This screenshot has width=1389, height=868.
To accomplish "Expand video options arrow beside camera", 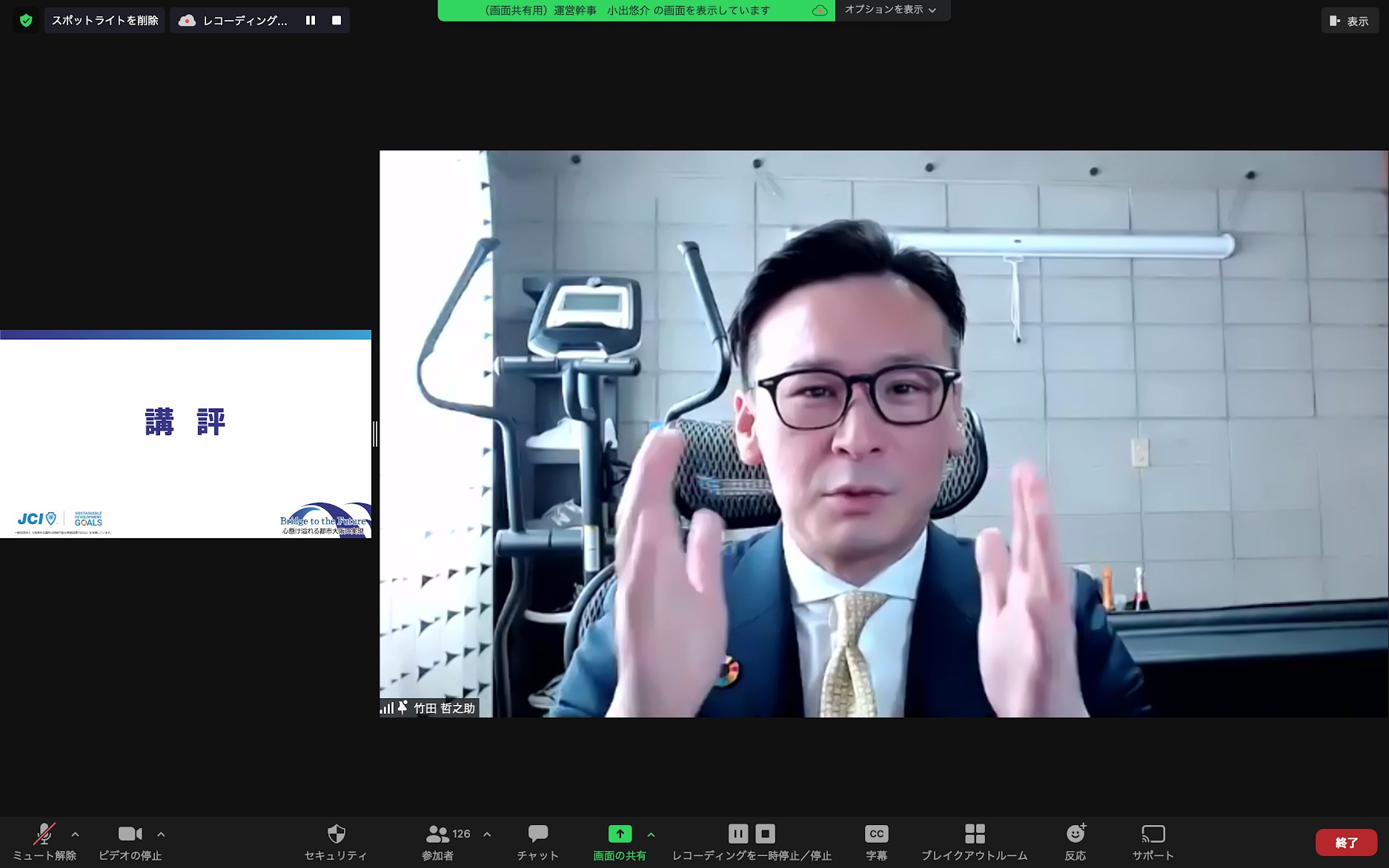I will (161, 835).
